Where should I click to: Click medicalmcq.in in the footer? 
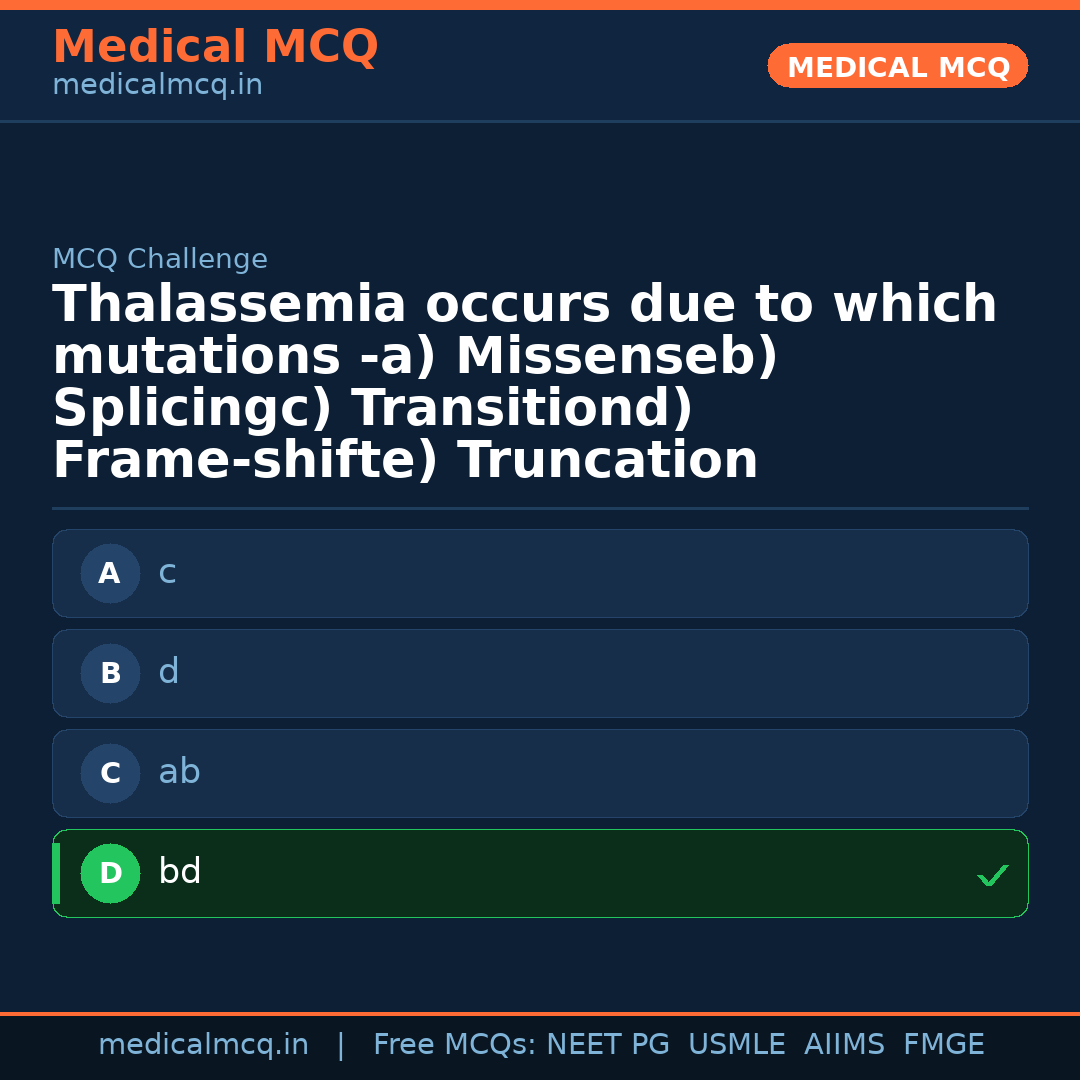[x=204, y=1044]
